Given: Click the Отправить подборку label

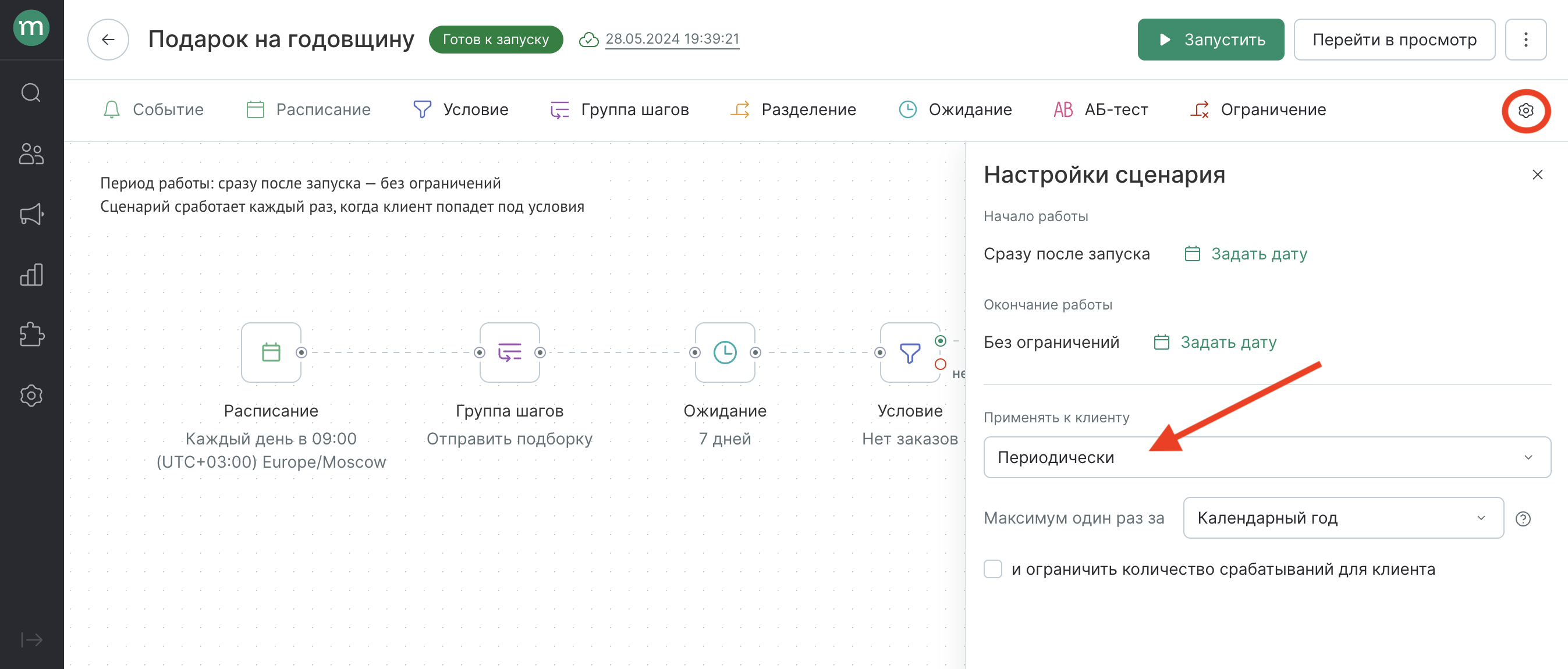Looking at the screenshot, I should pos(509,439).
